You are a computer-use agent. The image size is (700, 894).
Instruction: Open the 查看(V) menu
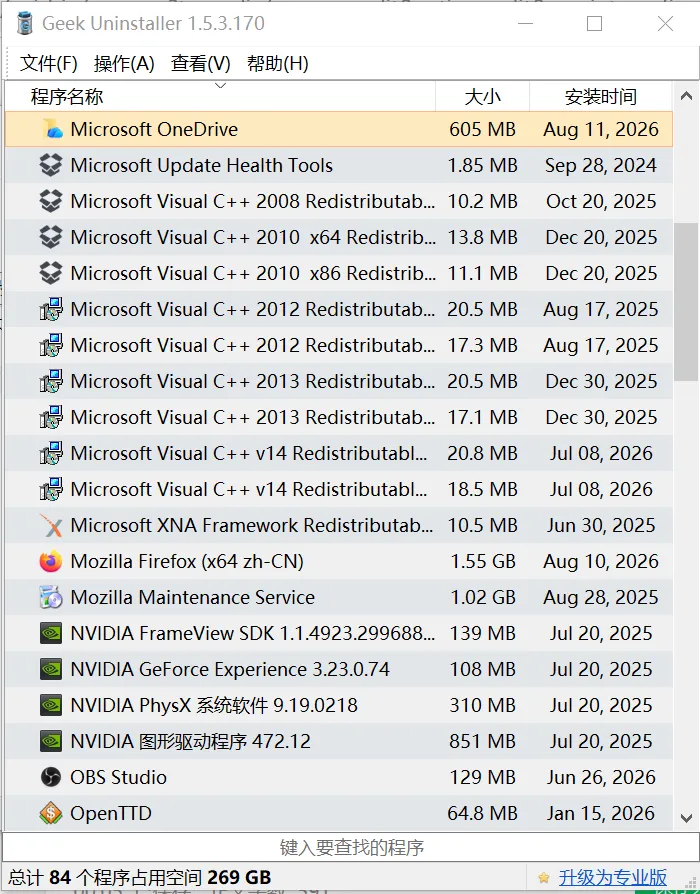[x=200, y=63]
